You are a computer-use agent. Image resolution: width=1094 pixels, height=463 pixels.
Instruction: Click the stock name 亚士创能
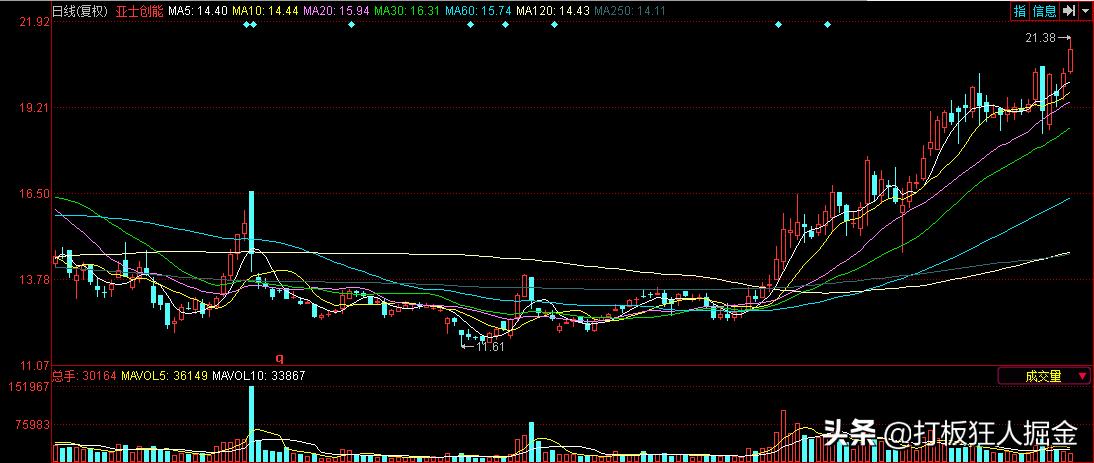click(x=140, y=11)
